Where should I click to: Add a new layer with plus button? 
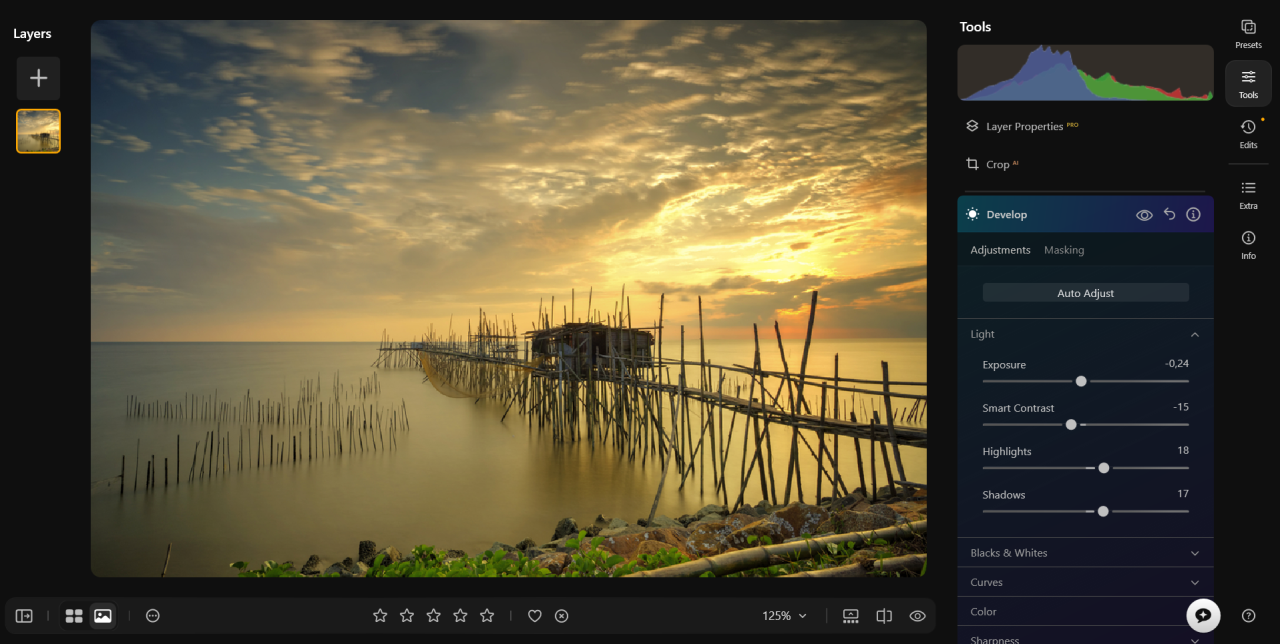38,78
